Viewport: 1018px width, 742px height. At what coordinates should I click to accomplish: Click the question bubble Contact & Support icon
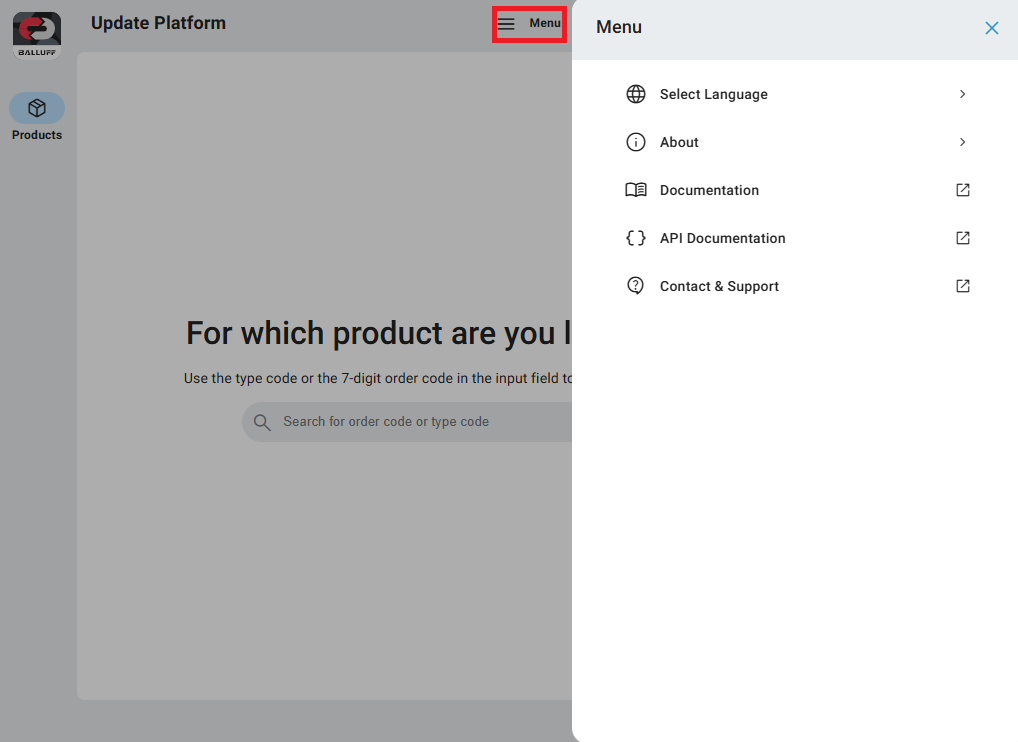(x=636, y=286)
